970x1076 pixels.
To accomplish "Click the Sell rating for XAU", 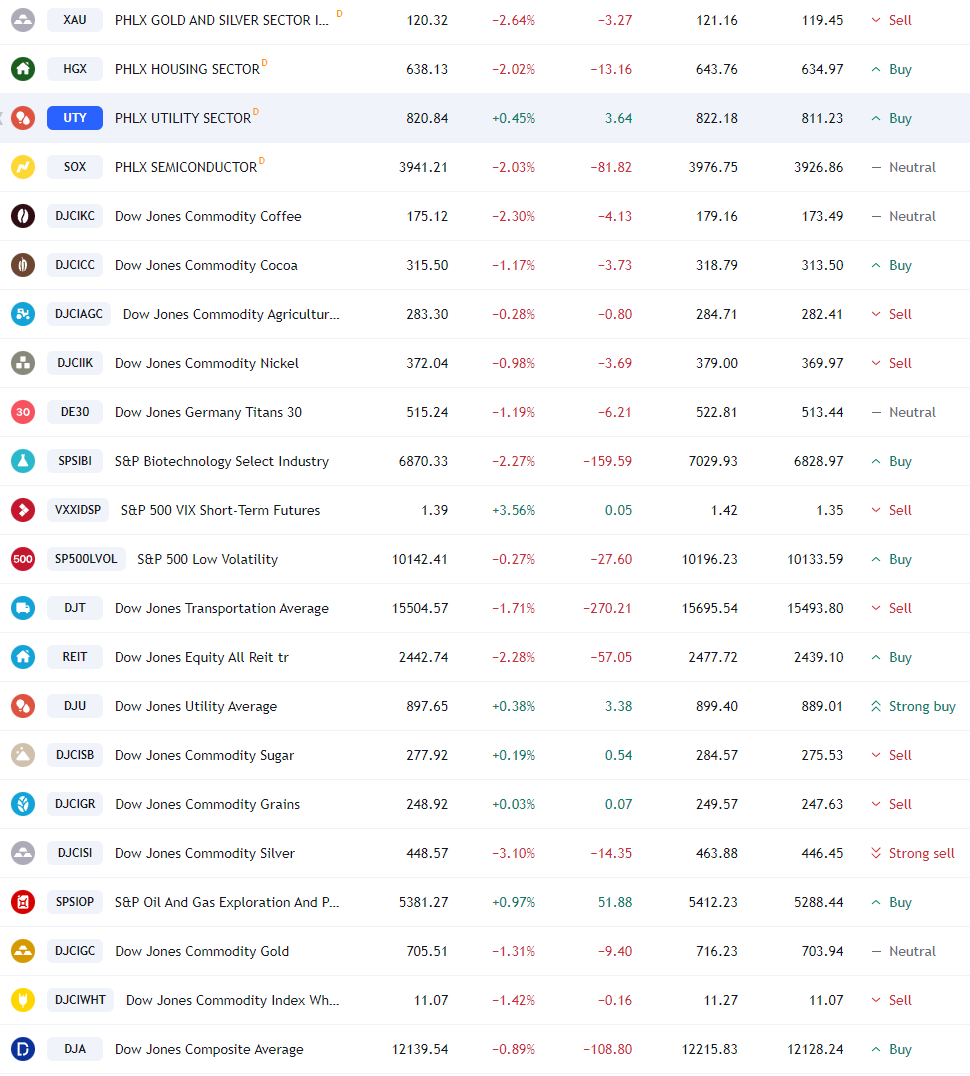I will coord(891,21).
